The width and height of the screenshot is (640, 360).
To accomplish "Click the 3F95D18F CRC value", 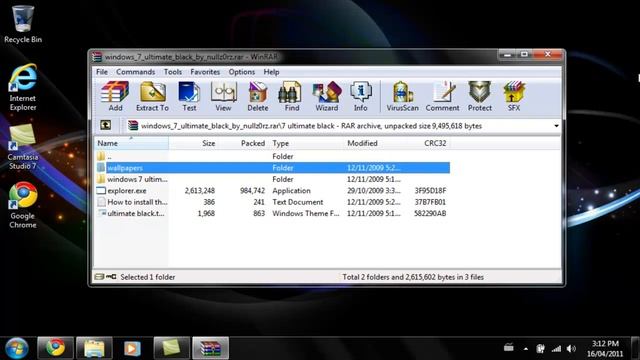I will [430, 191].
